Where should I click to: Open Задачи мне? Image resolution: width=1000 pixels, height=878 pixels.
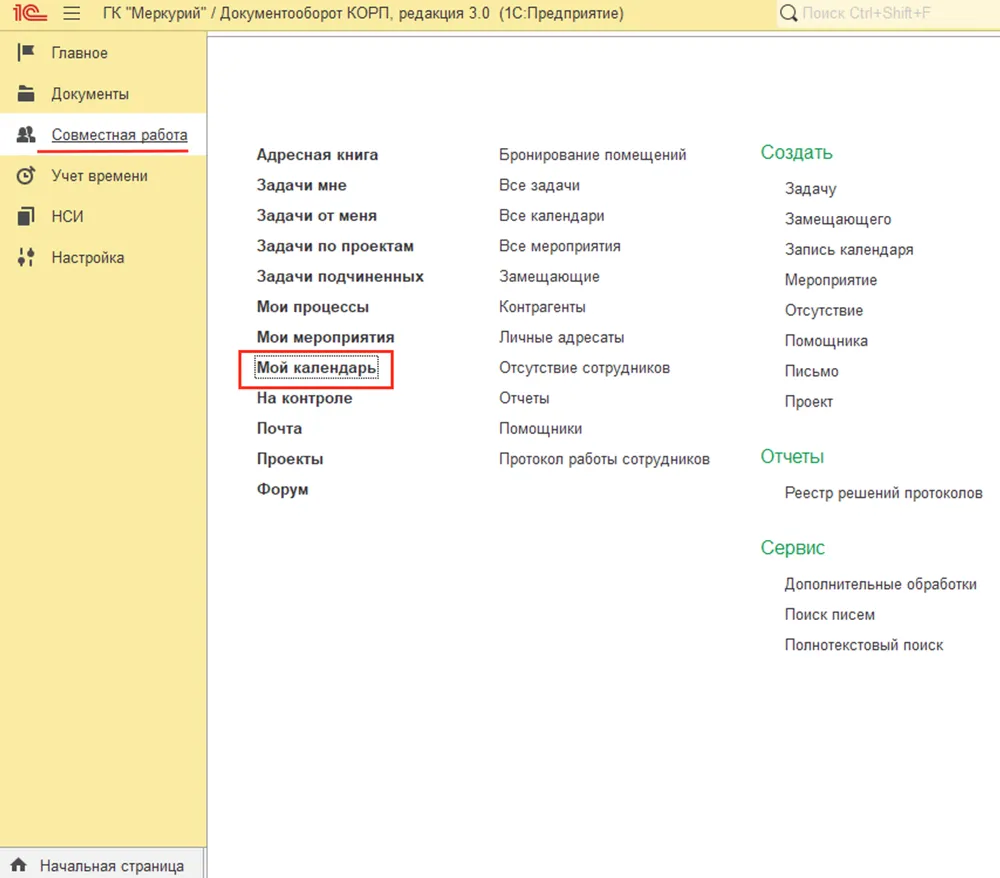click(x=302, y=186)
